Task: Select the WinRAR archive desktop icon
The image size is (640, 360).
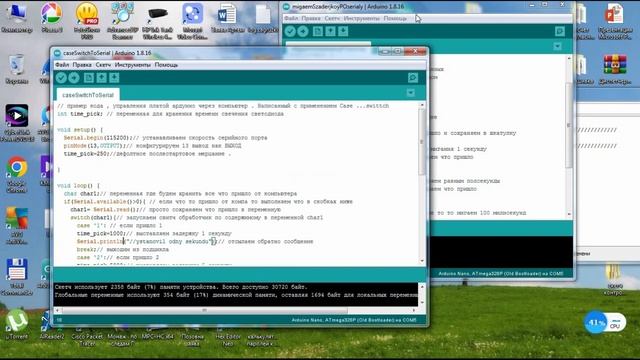Action: [x=615, y=69]
